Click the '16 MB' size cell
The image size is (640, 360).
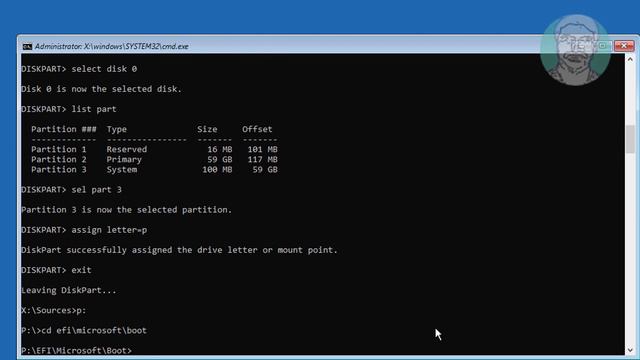coord(220,149)
